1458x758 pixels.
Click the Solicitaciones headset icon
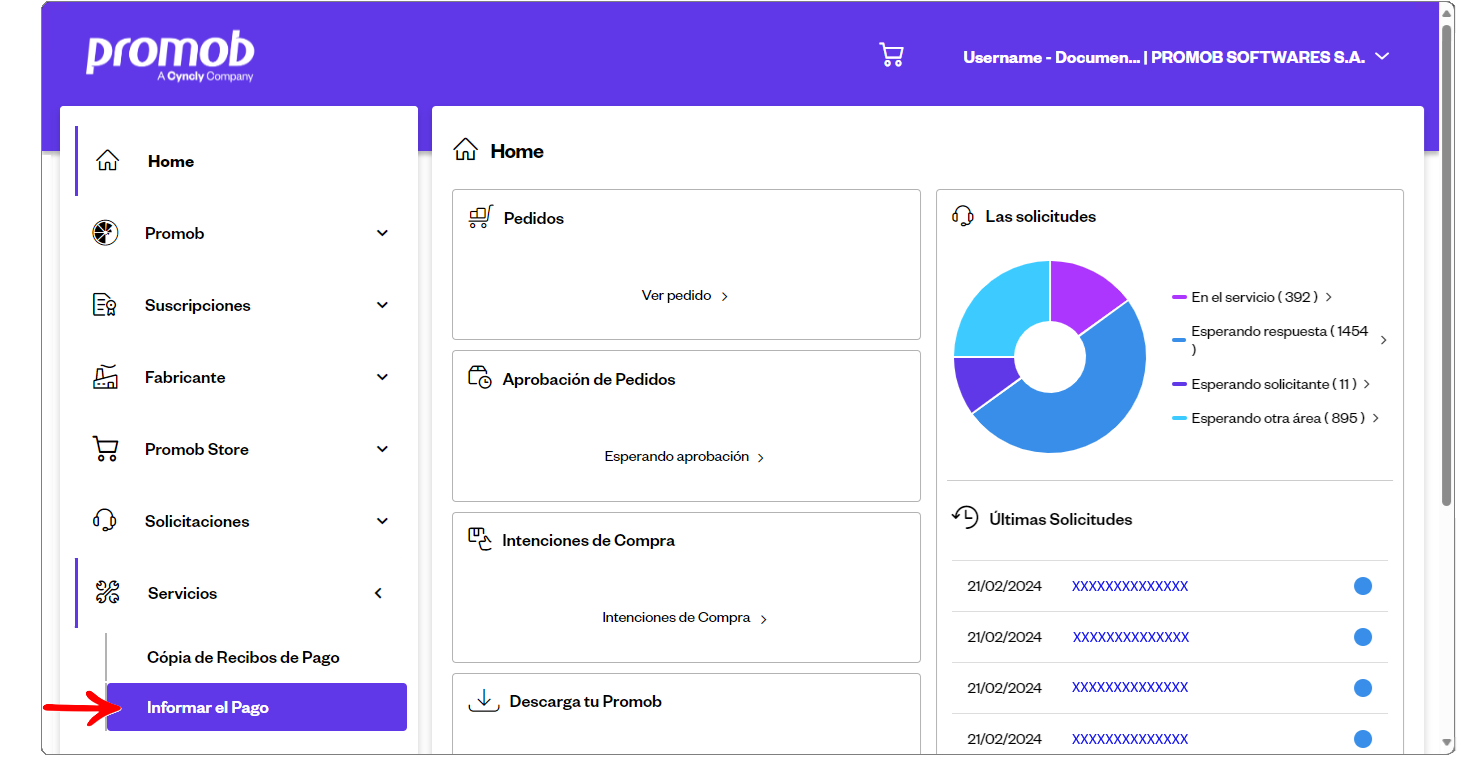pyautogui.click(x=105, y=521)
